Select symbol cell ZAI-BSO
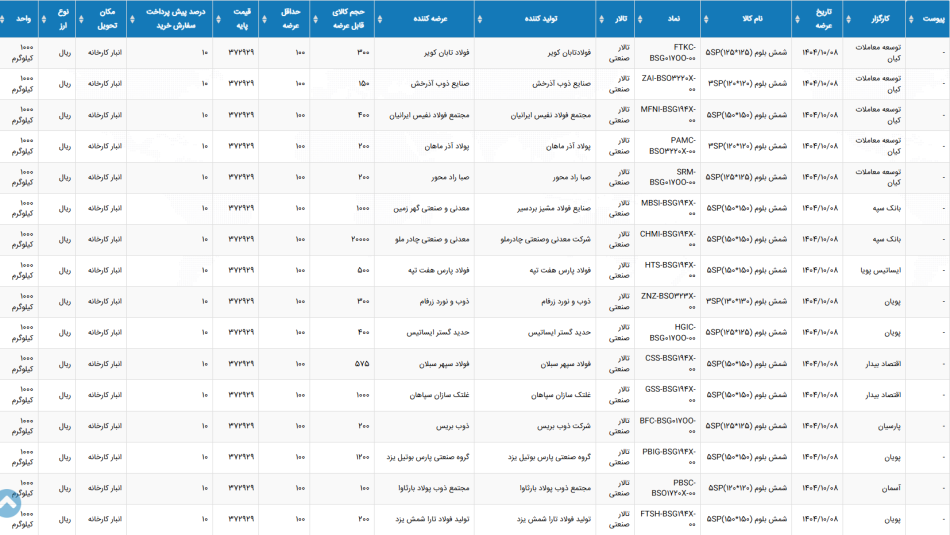The image size is (950, 535). (x=668, y=84)
